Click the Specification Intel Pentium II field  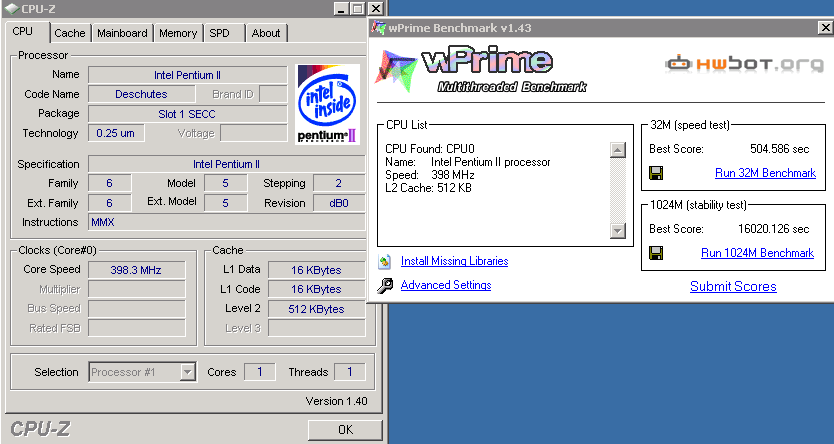[x=227, y=164]
